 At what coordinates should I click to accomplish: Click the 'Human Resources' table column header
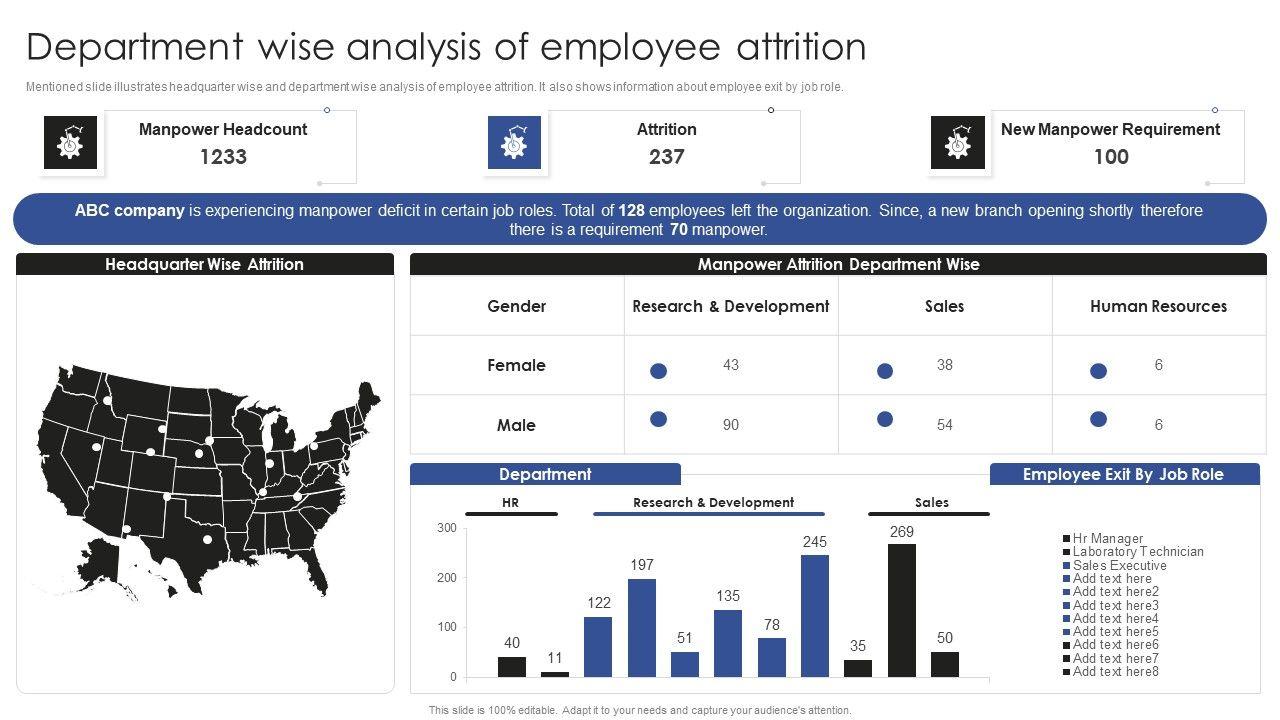[1159, 306]
